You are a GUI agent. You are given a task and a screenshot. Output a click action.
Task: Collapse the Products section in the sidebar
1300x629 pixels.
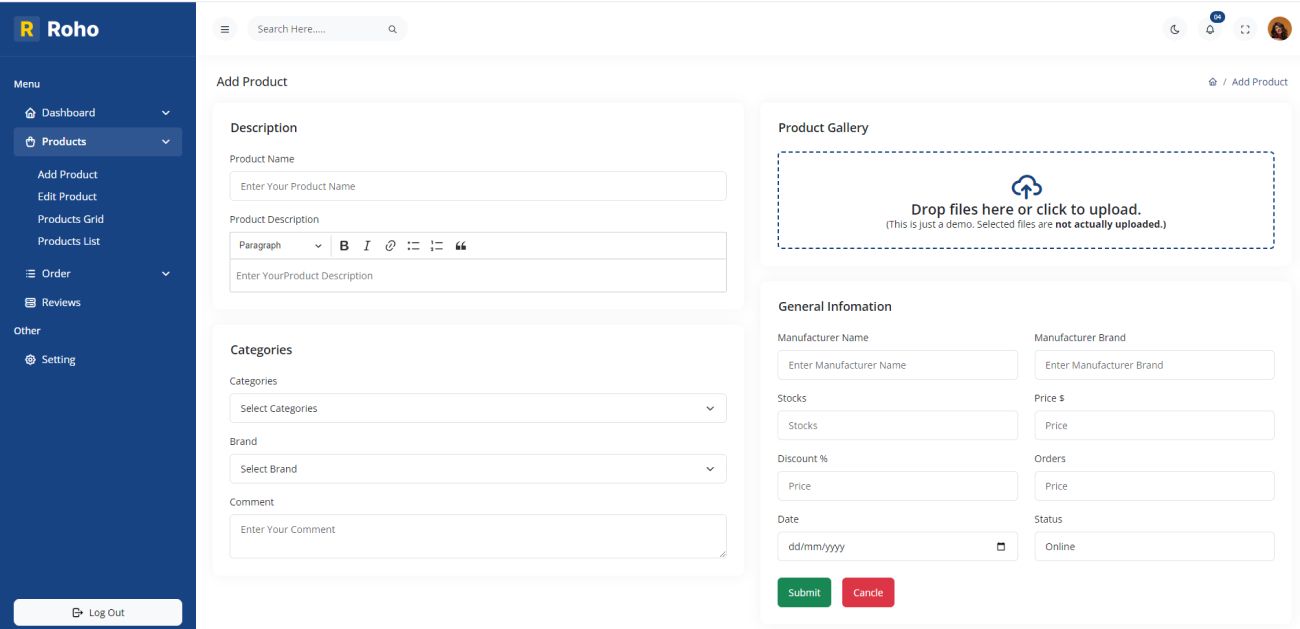97,141
